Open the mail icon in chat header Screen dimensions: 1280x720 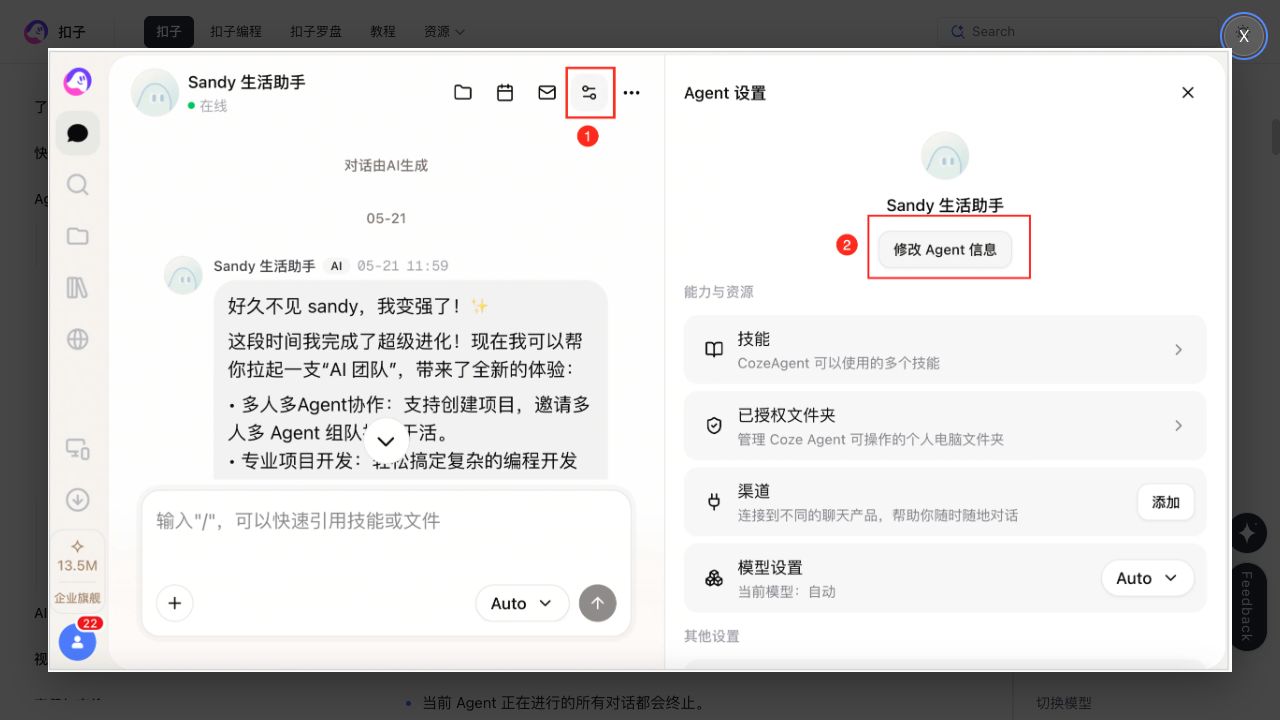click(547, 93)
